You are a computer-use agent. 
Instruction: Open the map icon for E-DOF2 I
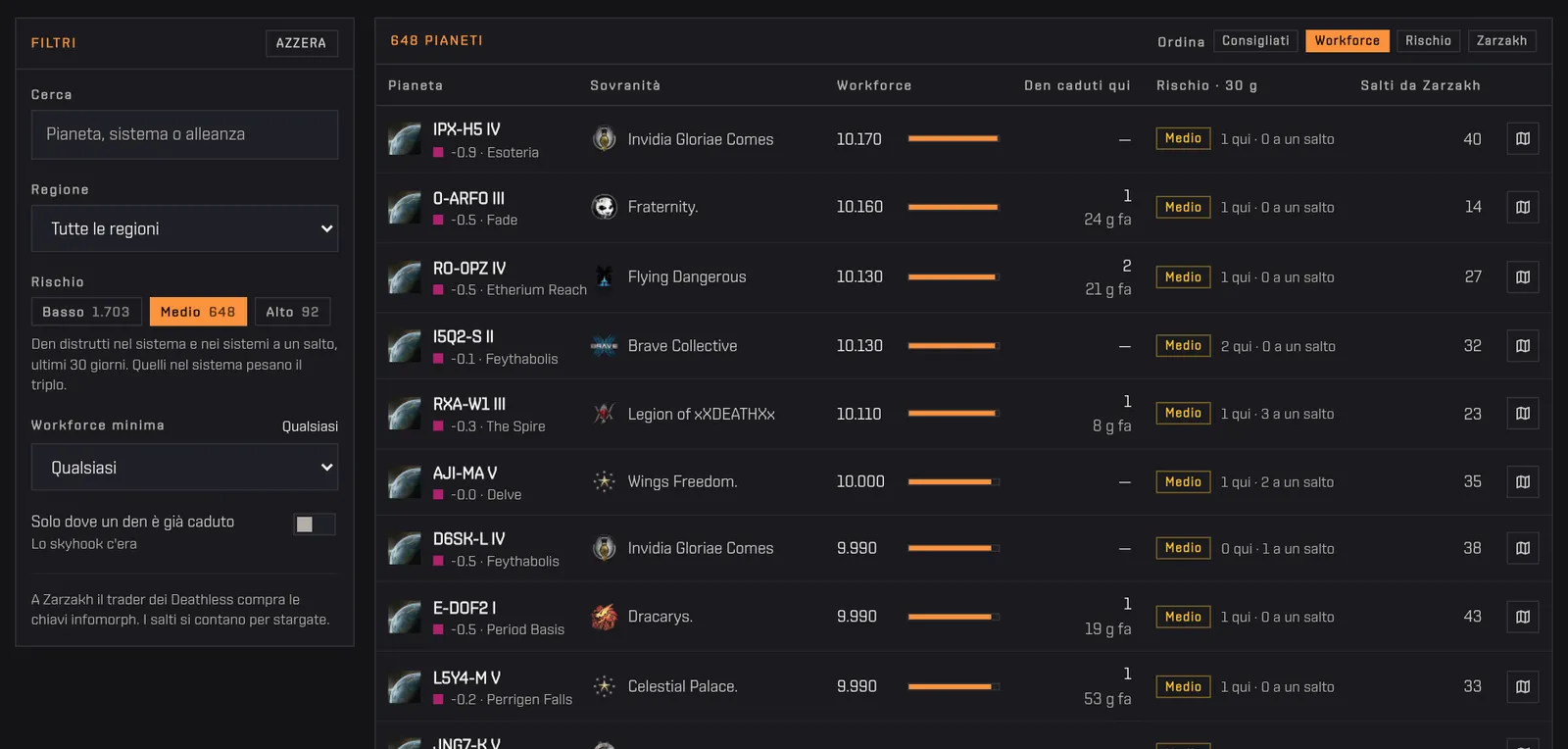(x=1522, y=617)
